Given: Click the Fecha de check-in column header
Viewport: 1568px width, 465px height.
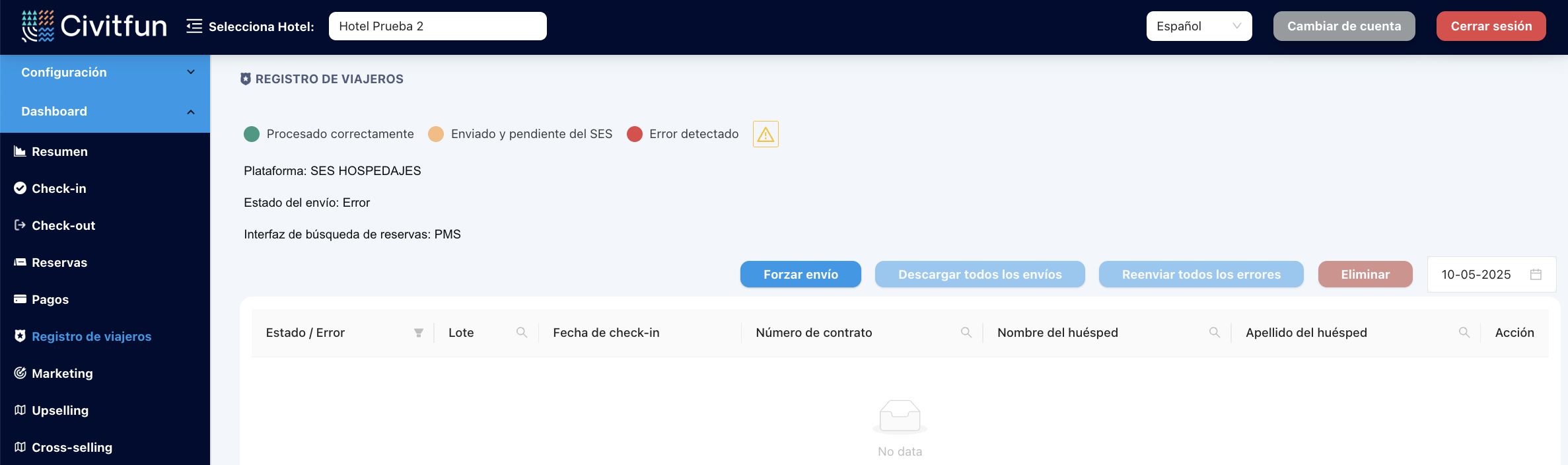Looking at the screenshot, I should (x=639, y=333).
